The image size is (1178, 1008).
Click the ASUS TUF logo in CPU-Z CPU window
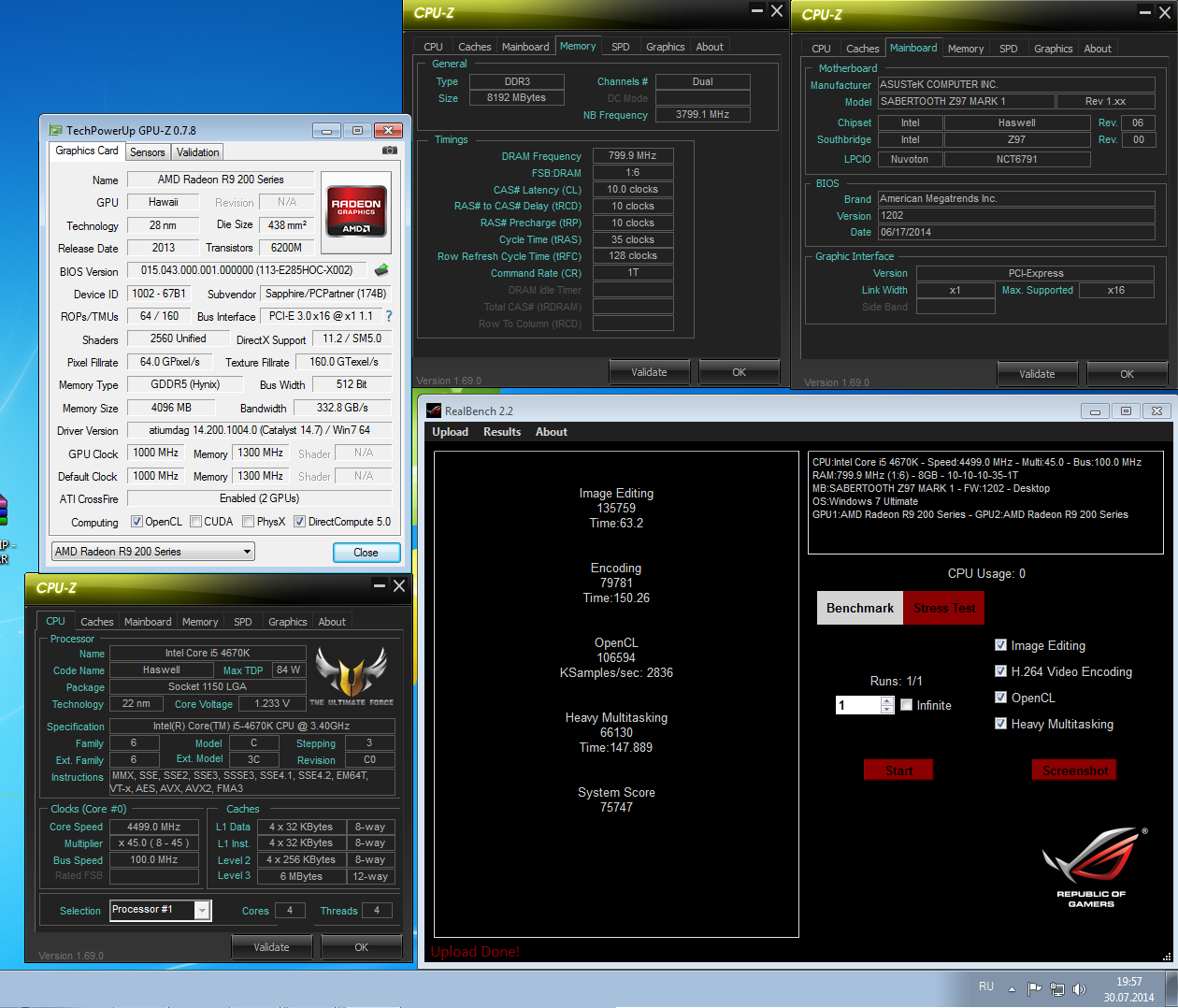click(x=352, y=675)
